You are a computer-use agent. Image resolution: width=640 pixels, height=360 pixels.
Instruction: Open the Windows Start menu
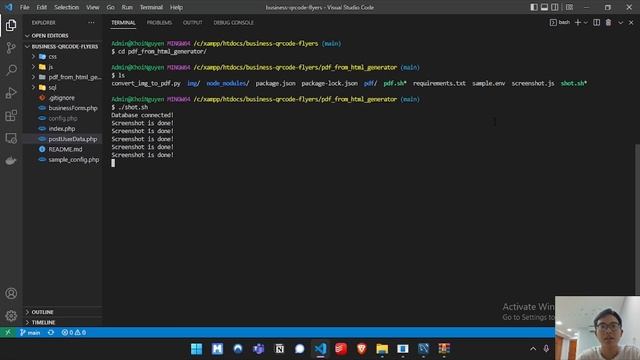[197, 349]
